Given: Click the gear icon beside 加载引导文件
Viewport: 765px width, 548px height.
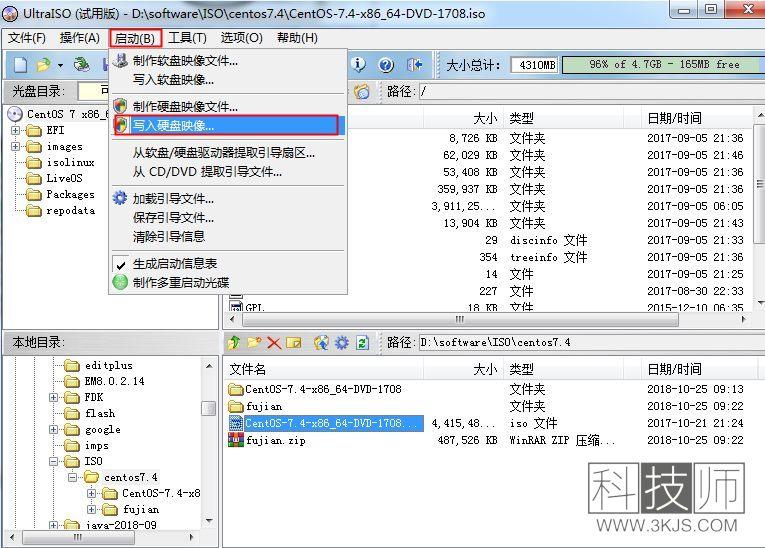Looking at the screenshot, I should click(x=120, y=198).
